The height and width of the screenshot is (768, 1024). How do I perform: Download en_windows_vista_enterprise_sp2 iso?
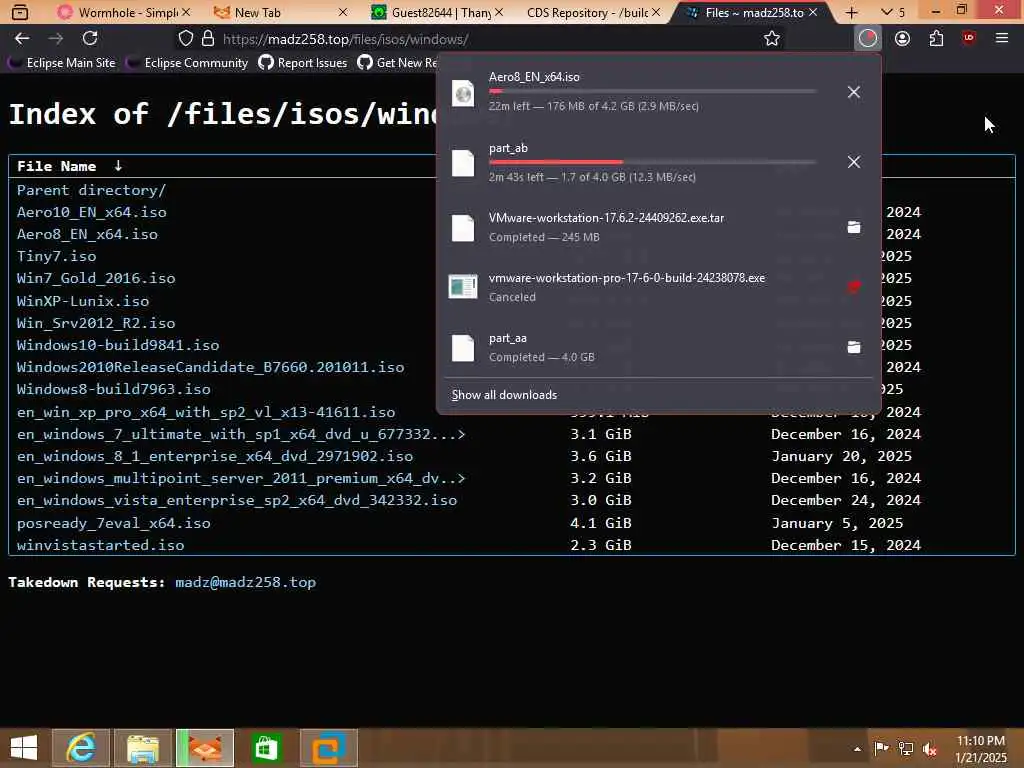tap(237, 500)
